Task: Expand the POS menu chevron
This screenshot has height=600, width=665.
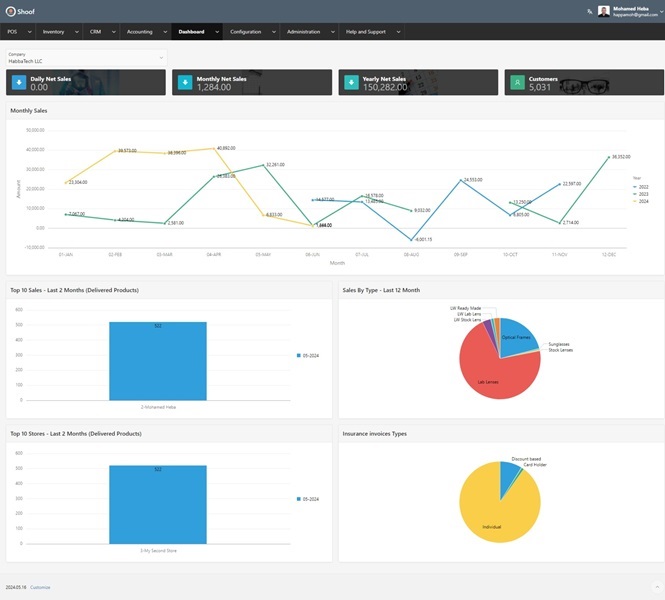Action: point(29,32)
